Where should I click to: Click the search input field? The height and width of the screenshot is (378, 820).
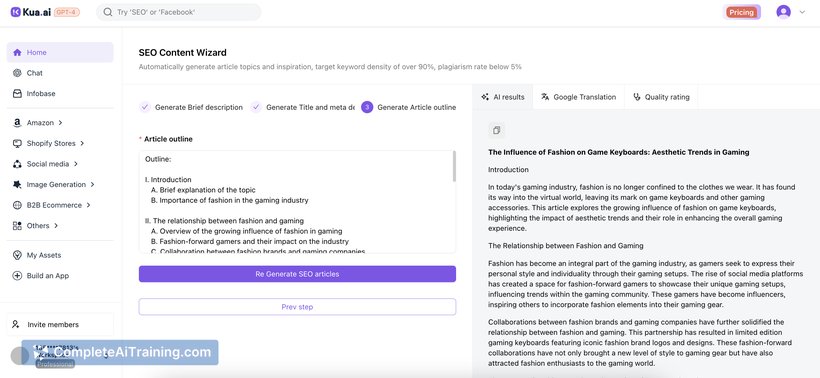click(x=178, y=12)
